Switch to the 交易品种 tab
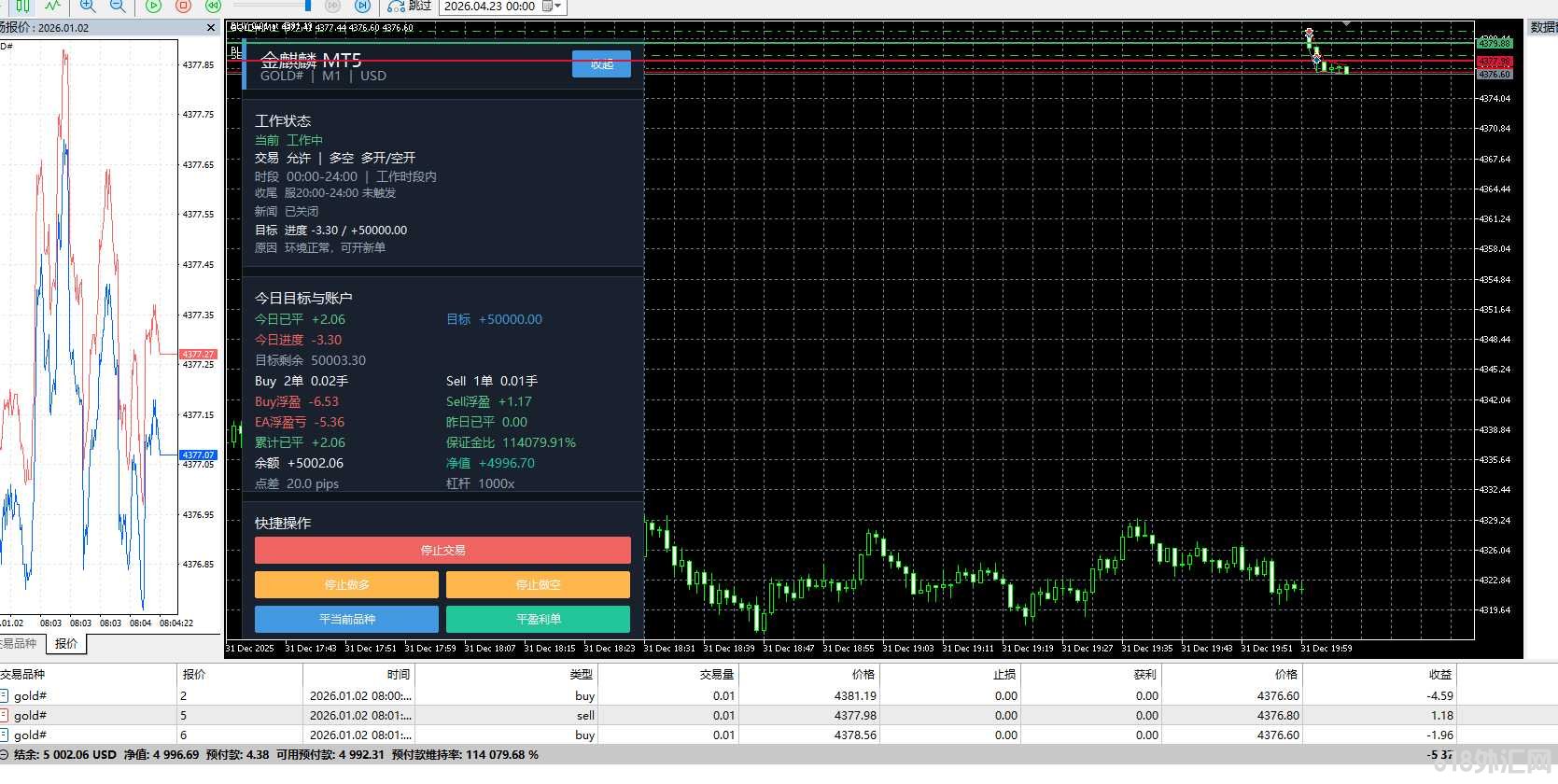Image resolution: width=1558 pixels, height=784 pixels. pos(19,643)
